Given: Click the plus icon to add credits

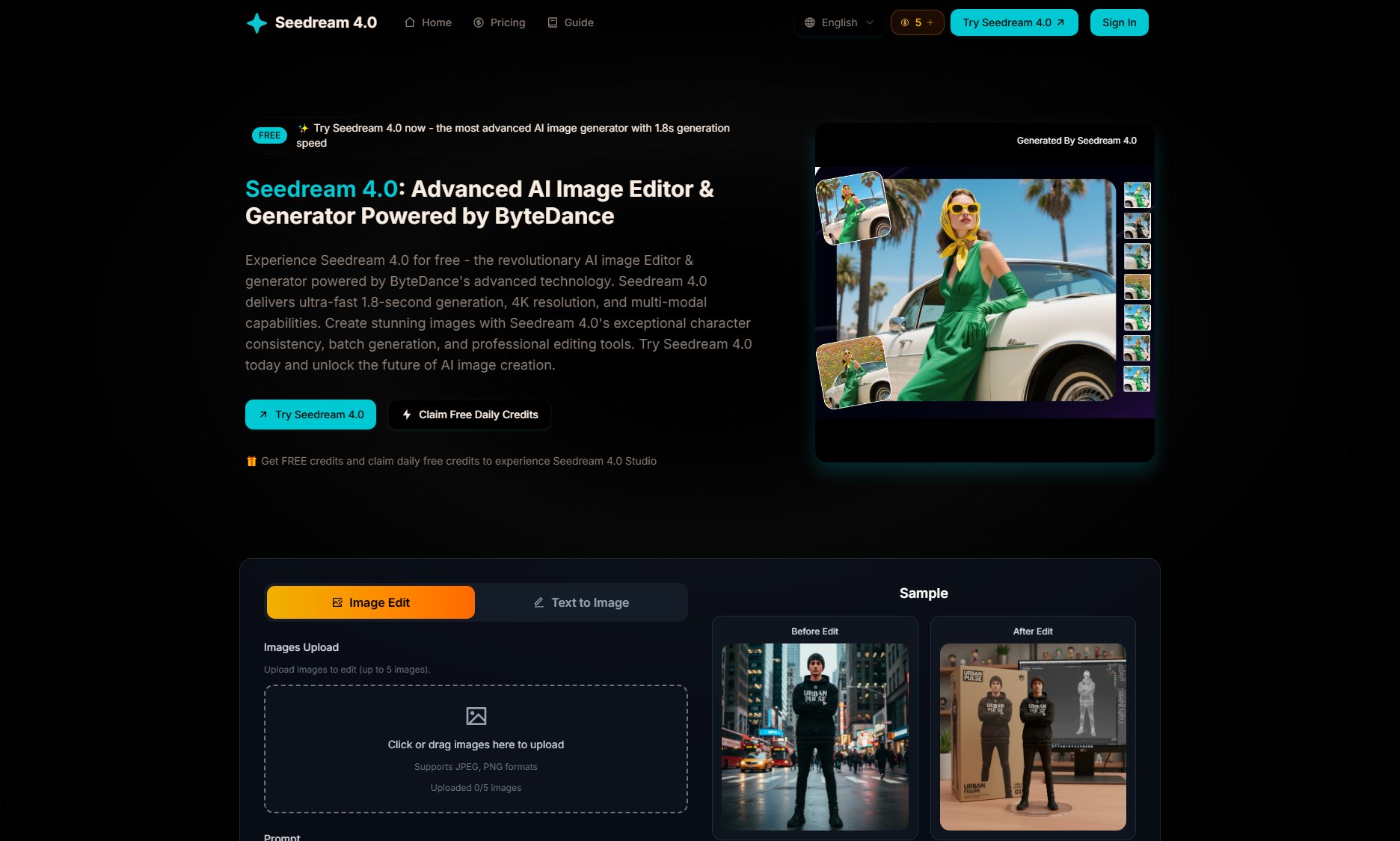Looking at the screenshot, I should [x=930, y=22].
